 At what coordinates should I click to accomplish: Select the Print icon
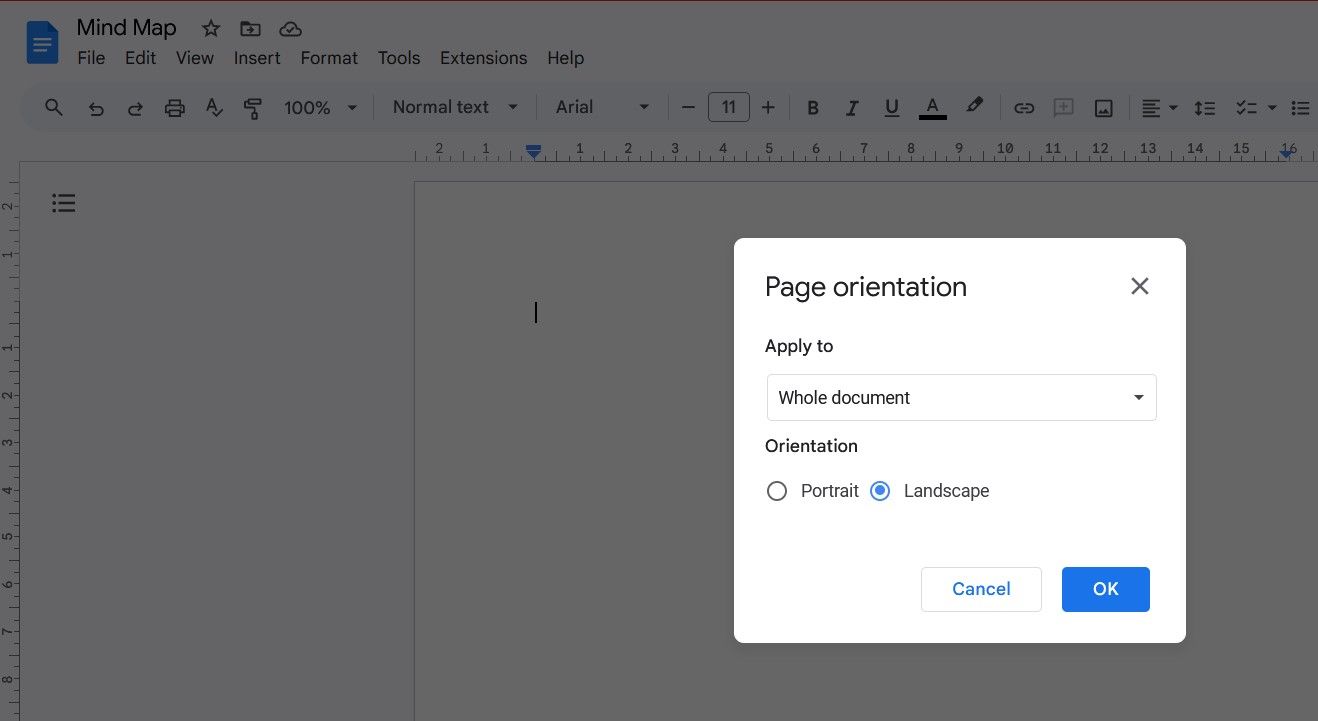[175, 107]
